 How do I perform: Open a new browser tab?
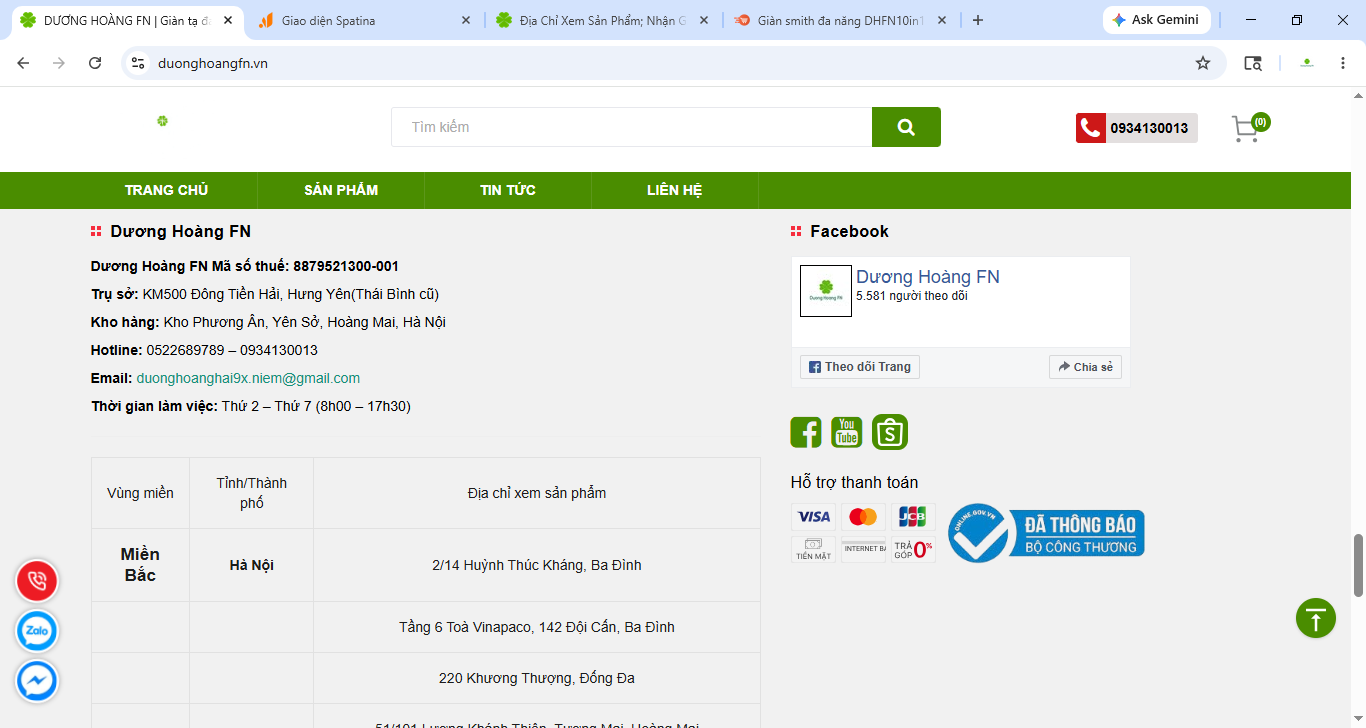978,20
